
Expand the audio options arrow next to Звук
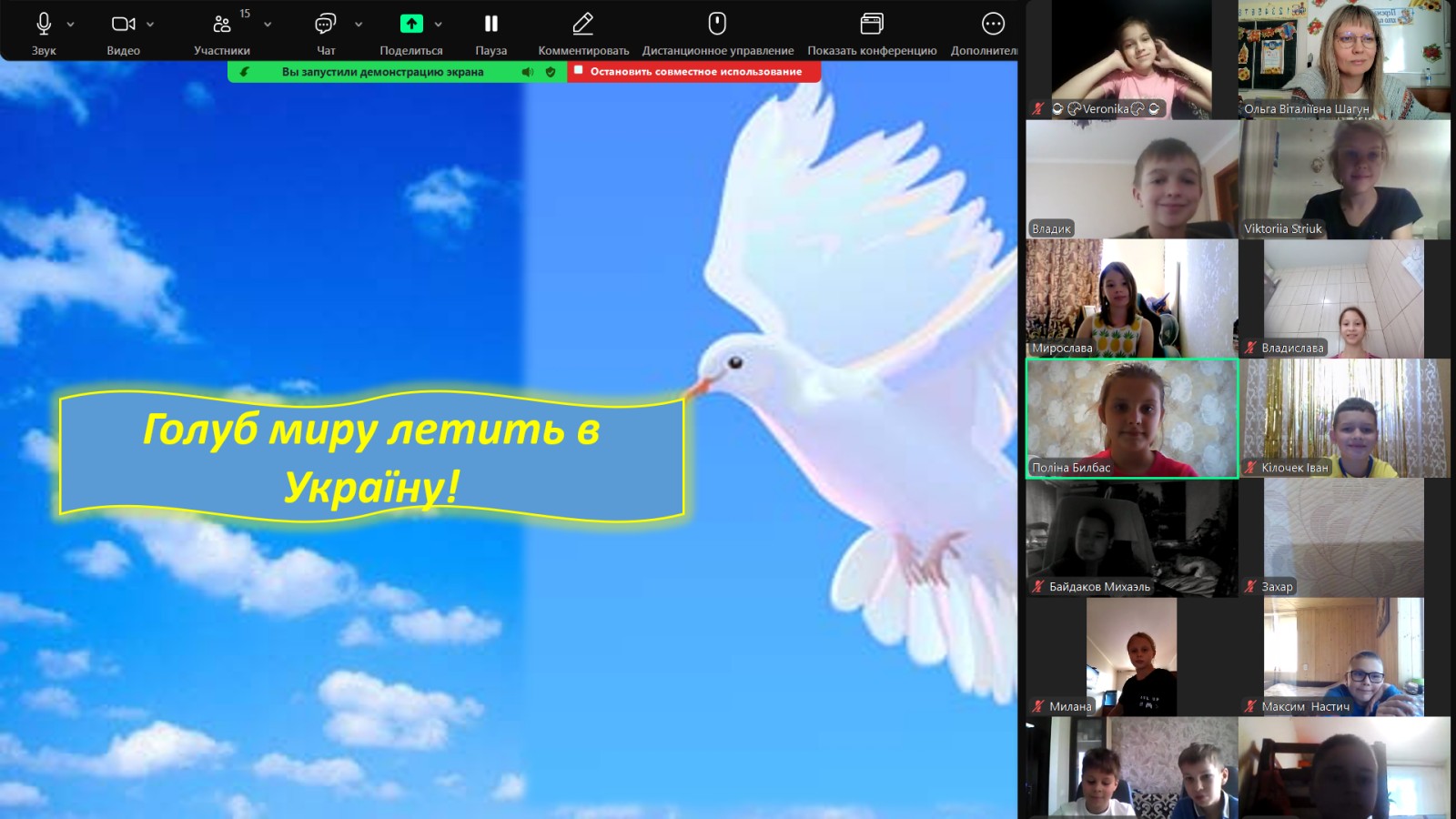pos(71,25)
